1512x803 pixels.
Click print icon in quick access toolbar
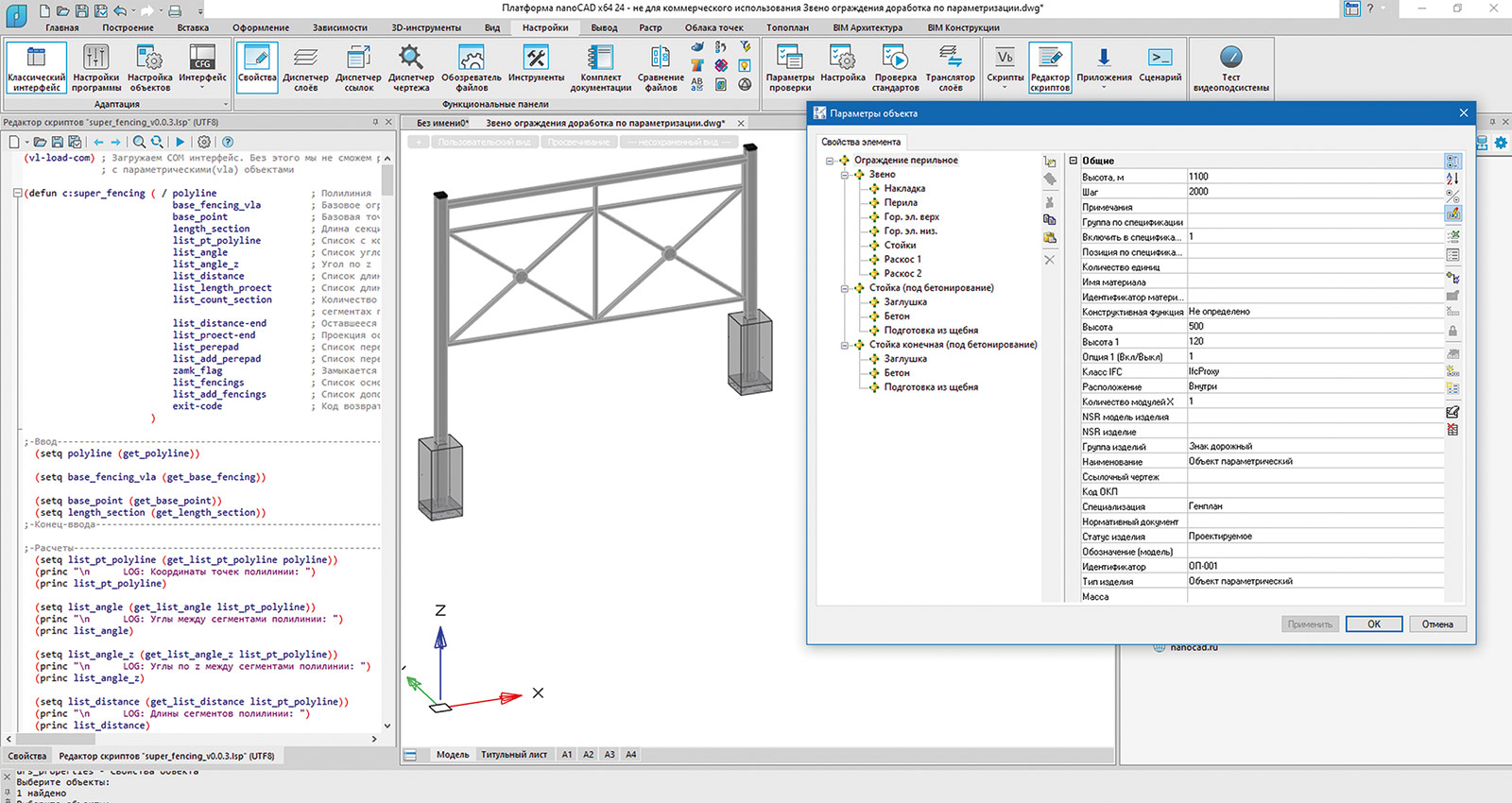(x=175, y=10)
